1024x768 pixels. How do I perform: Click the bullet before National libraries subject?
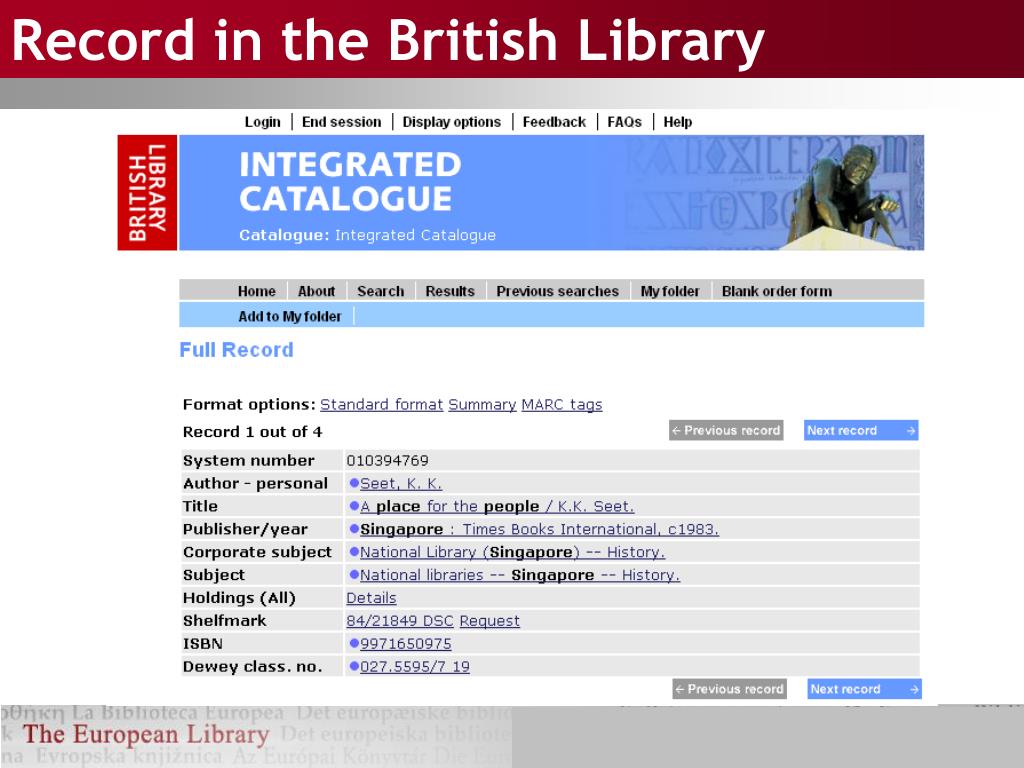(354, 575)
